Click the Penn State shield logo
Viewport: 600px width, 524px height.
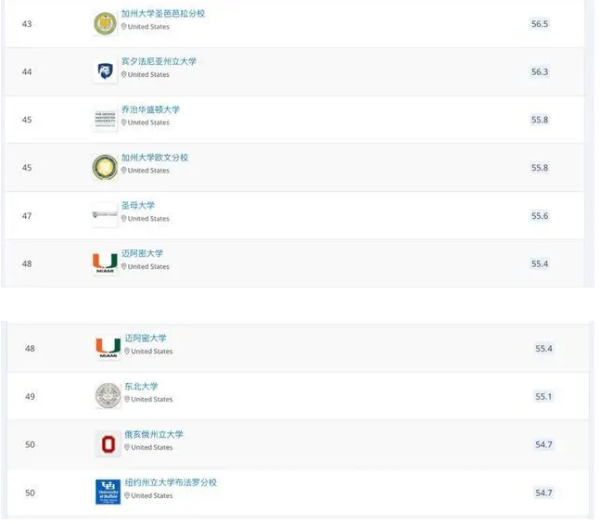click(105, 71)
